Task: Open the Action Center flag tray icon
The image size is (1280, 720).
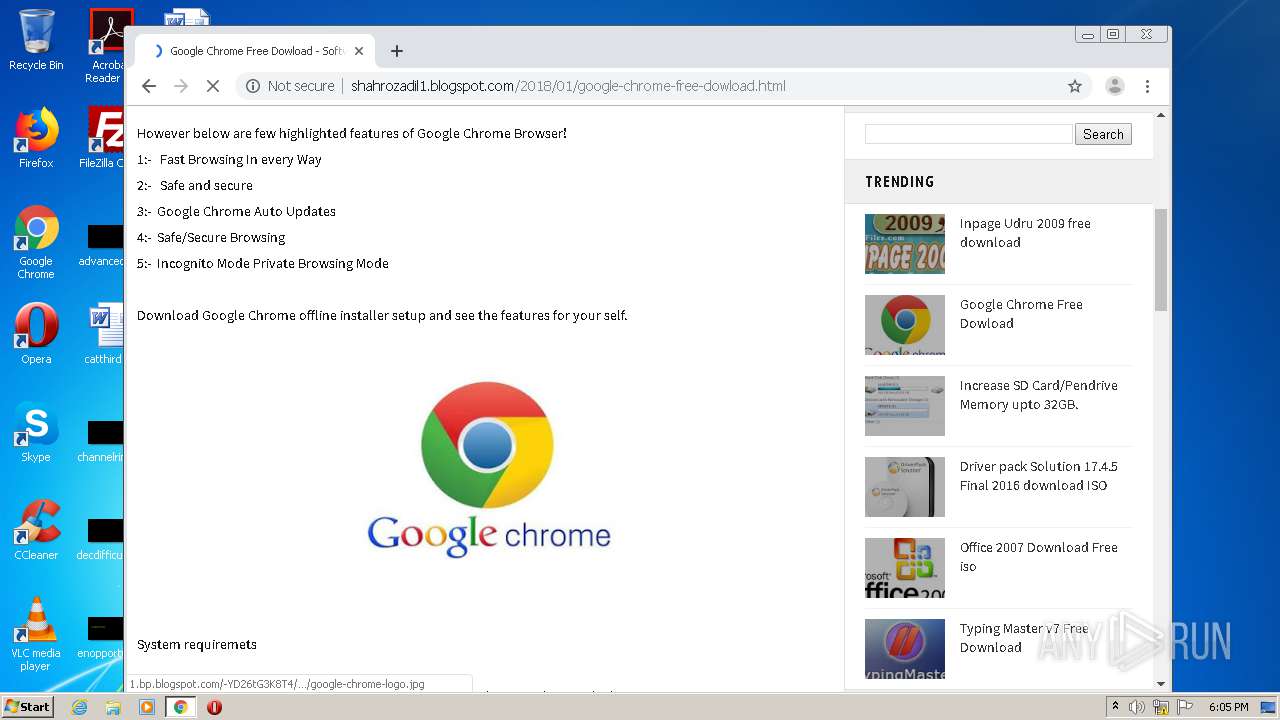Action: click(x=1185, y=707)
